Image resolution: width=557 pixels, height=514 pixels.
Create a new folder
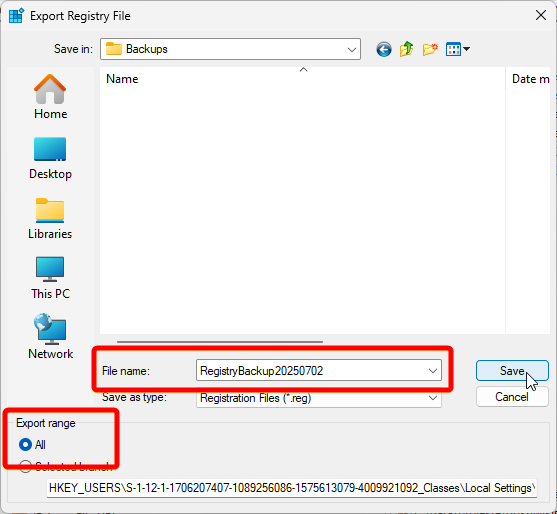pyautogui.click(x=430, y=49)
